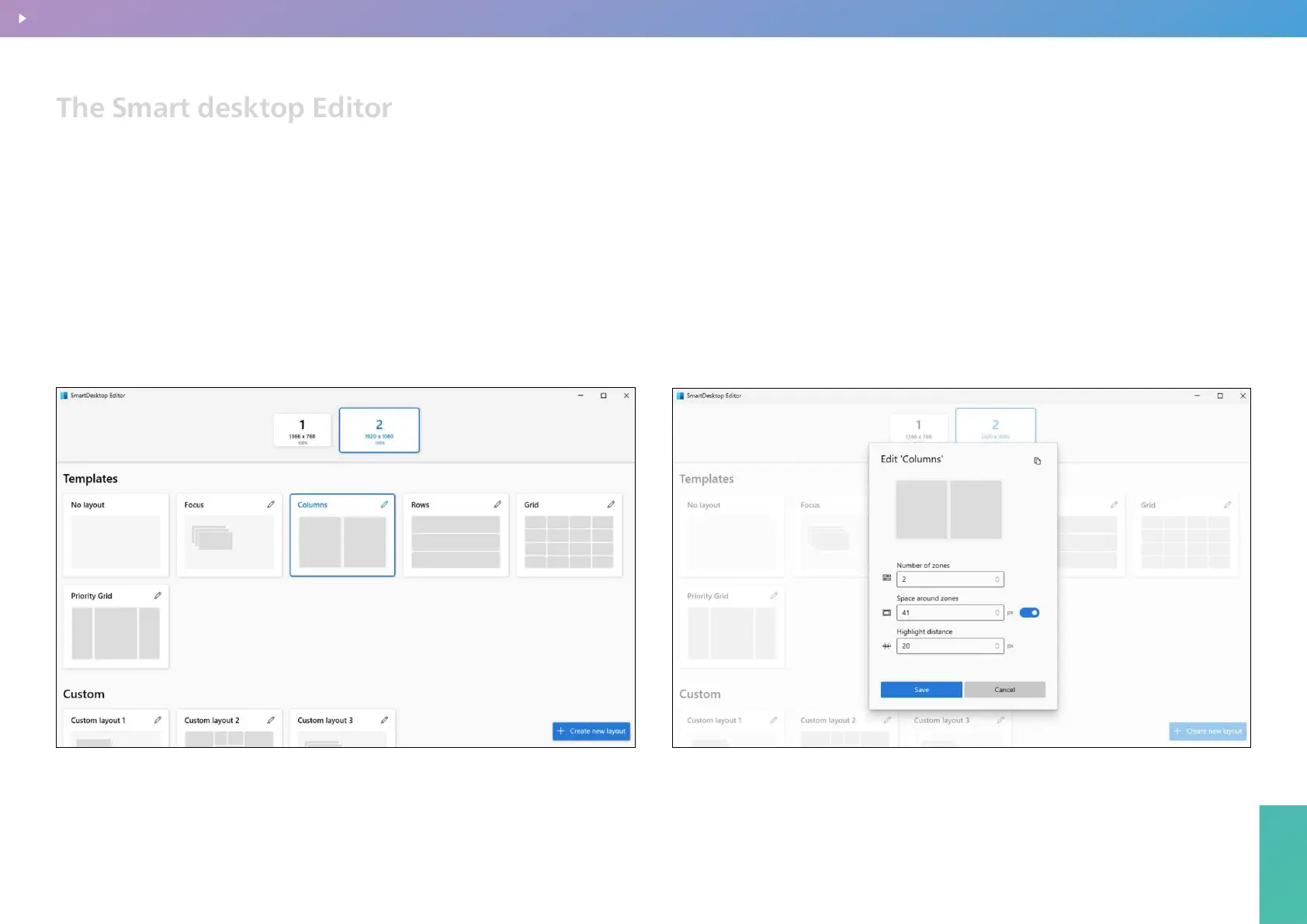Click the Create new layout button
The image size is (1307, 924).
pos(591,731)
